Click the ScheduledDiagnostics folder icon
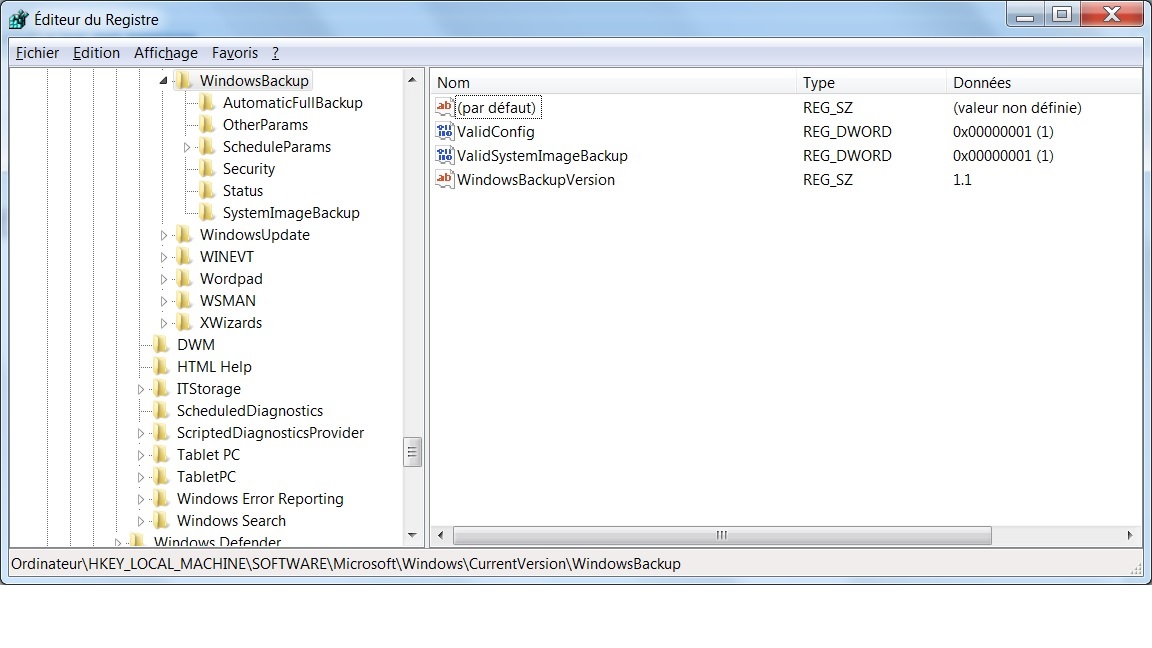 (x=161, y=411)
